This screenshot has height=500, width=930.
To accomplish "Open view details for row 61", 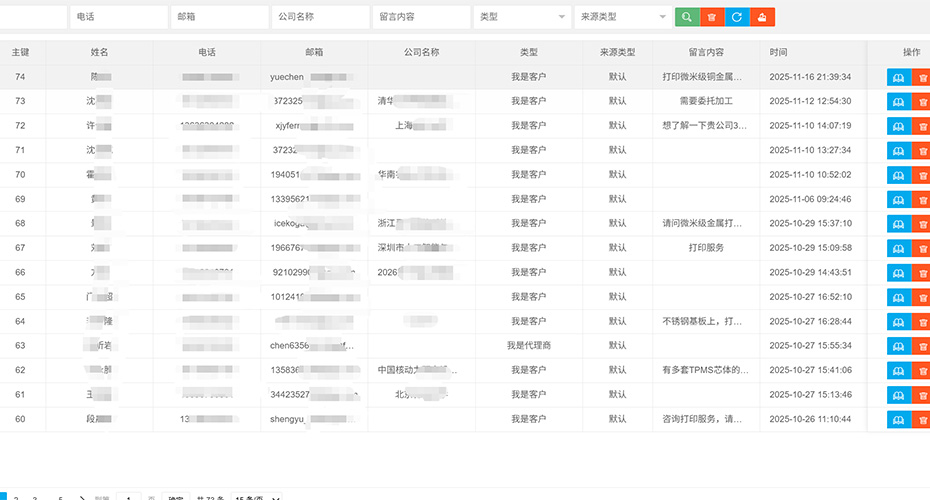I will [x=899, y=394].
